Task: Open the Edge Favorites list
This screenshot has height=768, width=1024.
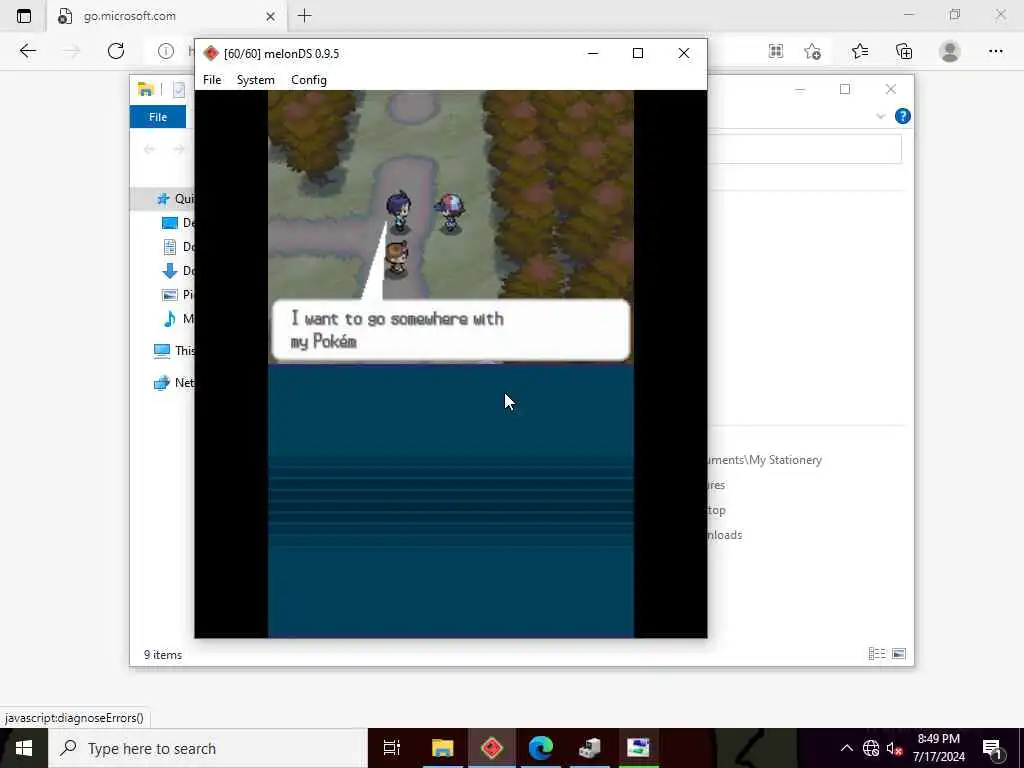Action: [860, 51]
